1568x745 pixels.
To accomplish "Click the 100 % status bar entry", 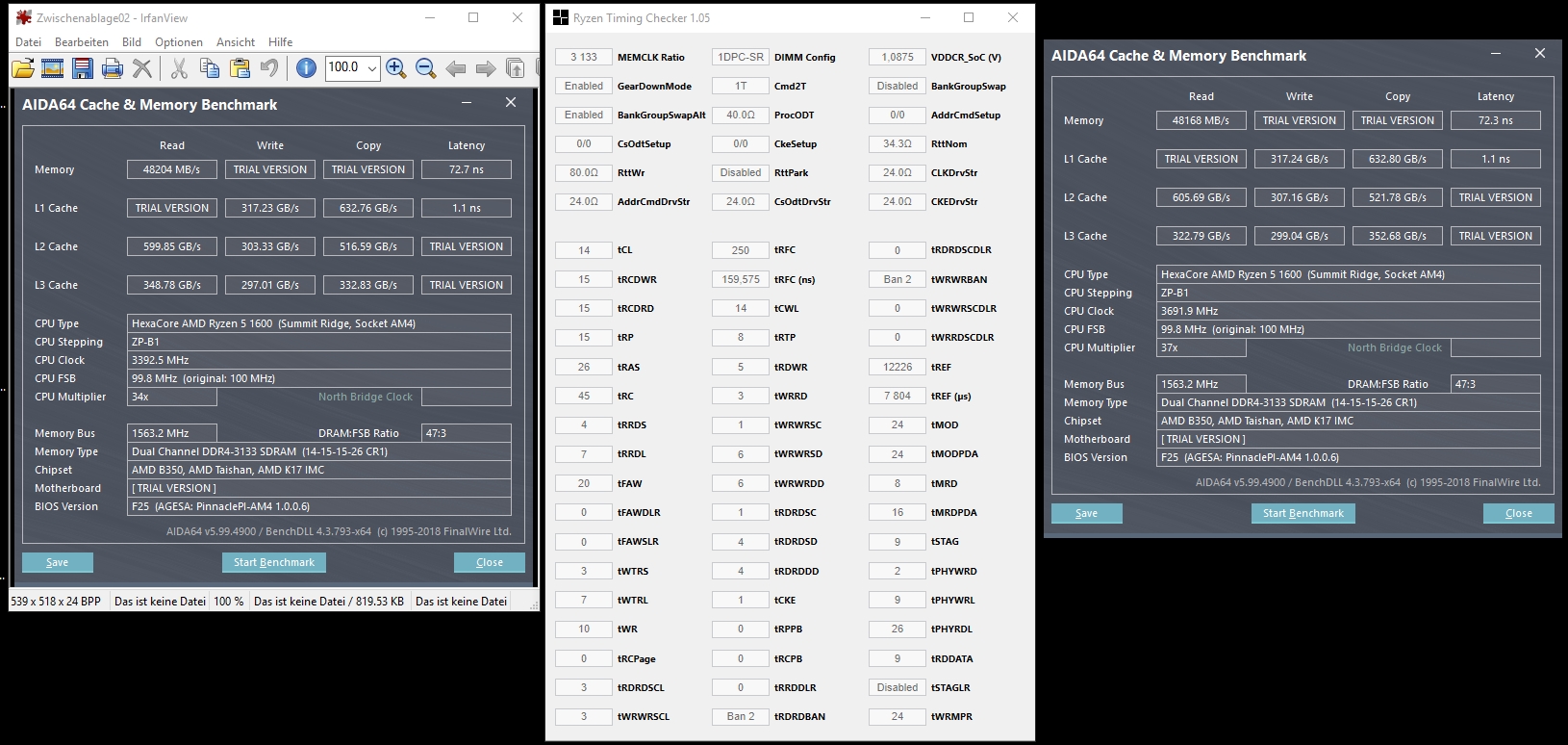I will [229, 601].
